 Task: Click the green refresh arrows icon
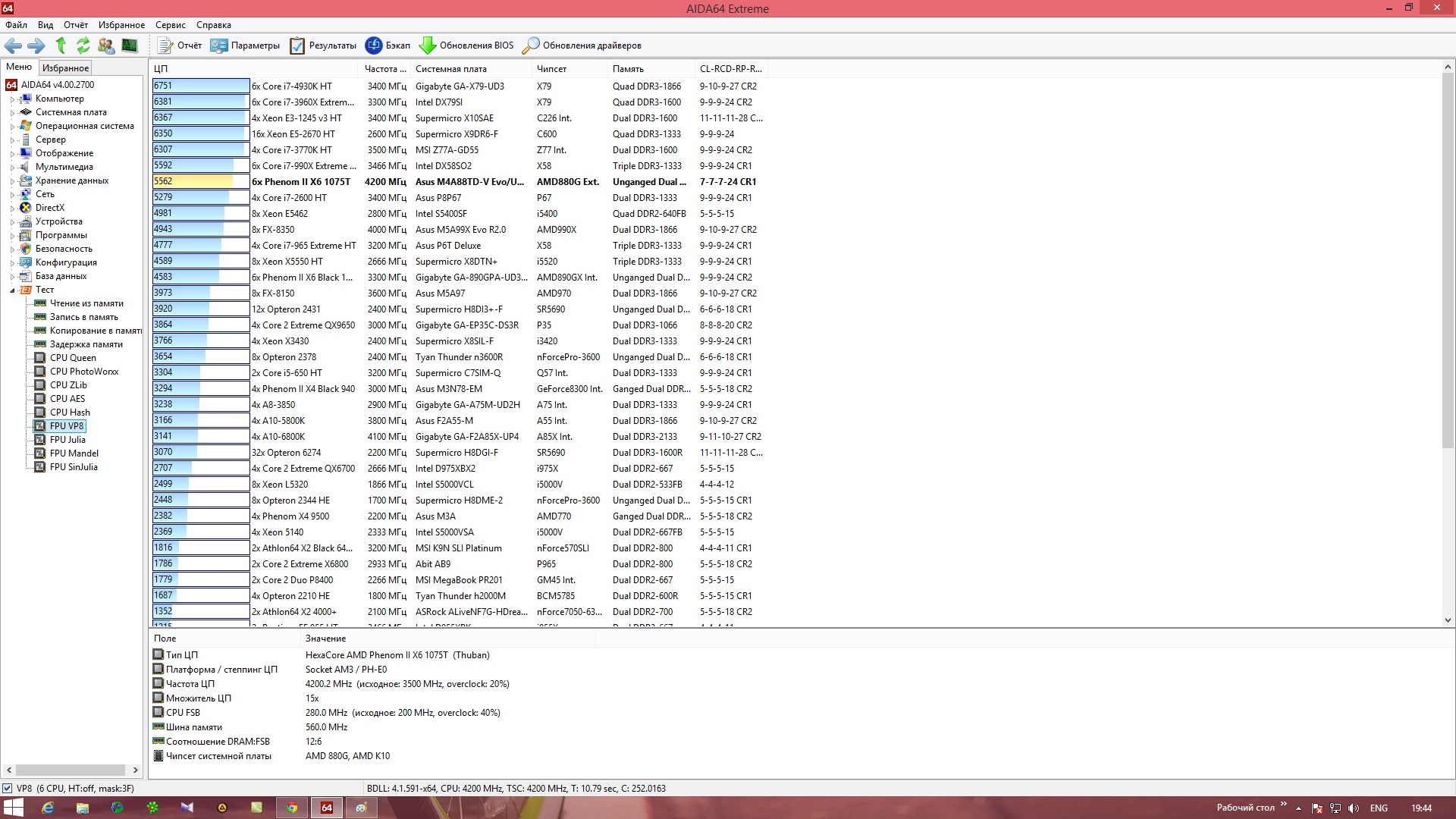tap(83, 45)
